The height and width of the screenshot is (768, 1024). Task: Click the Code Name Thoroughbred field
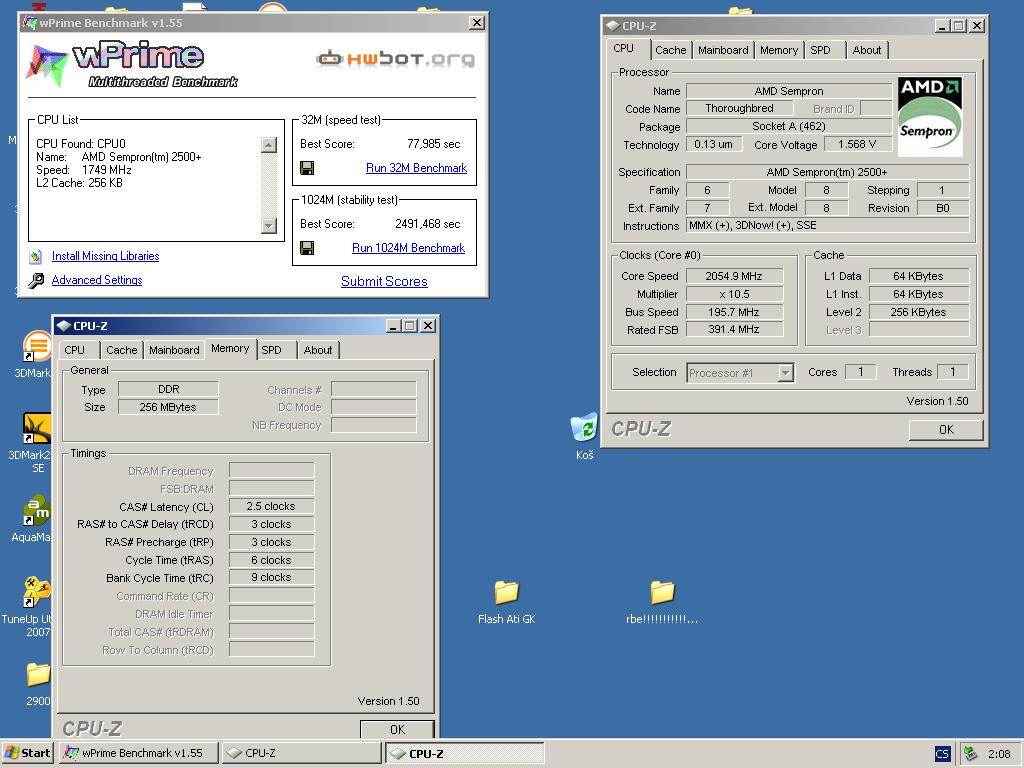click(739, 108)
